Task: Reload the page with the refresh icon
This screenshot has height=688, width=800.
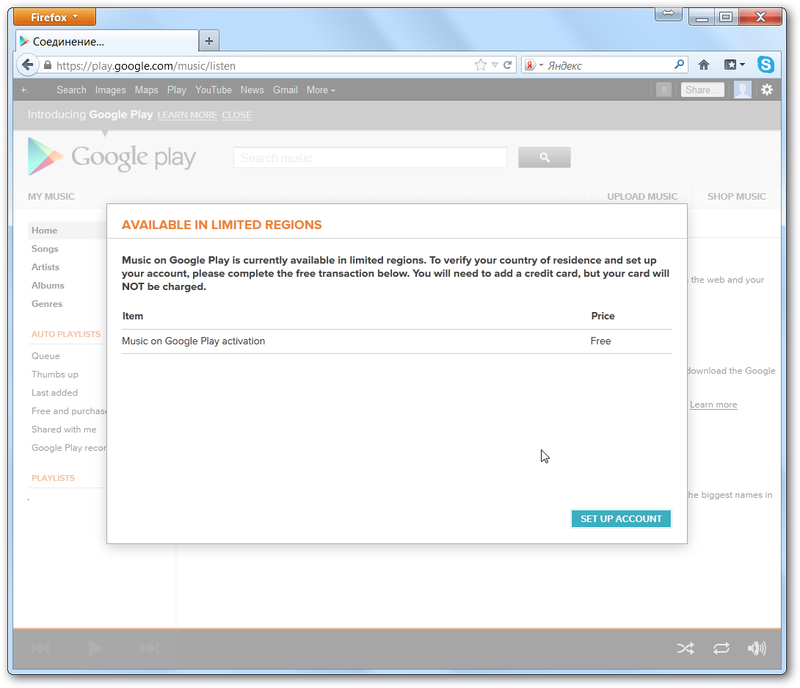Action: pyautogui.click(x=508, y=65)
